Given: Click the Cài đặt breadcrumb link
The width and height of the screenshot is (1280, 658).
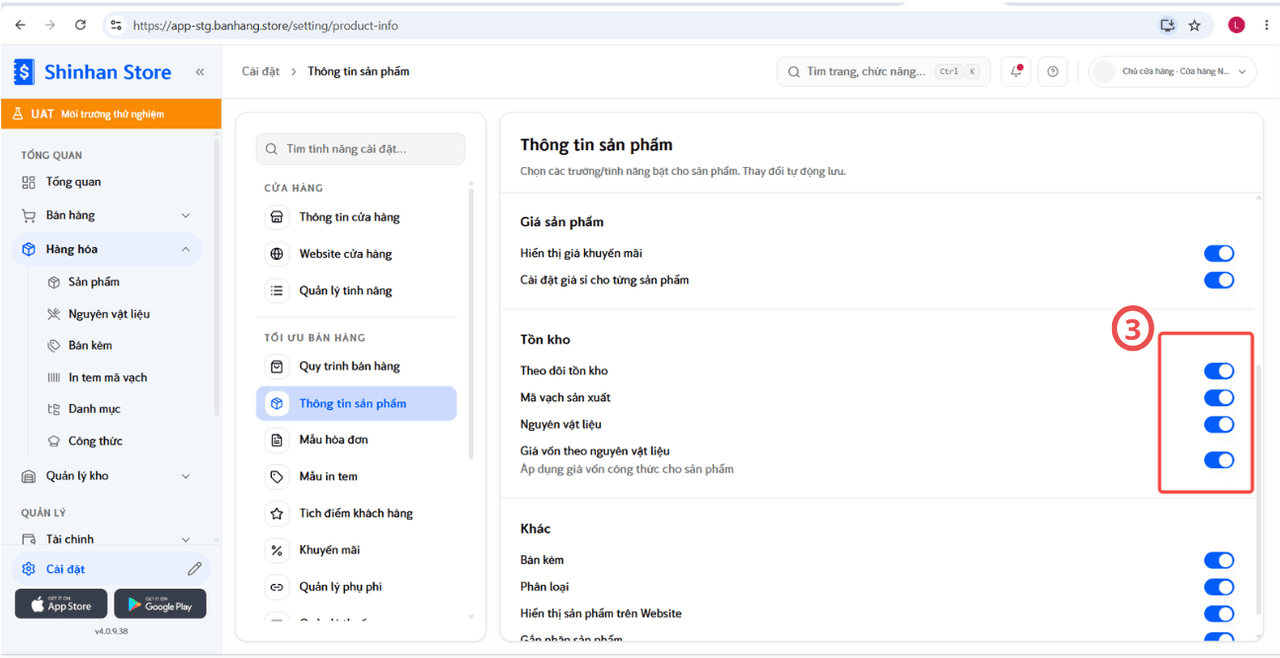Looking at the screenshot, I should pos(261,72).
